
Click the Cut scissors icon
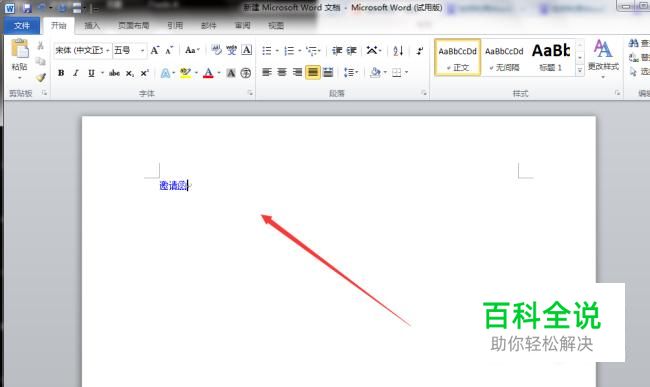pyautogui.click(x=40, y=46)
